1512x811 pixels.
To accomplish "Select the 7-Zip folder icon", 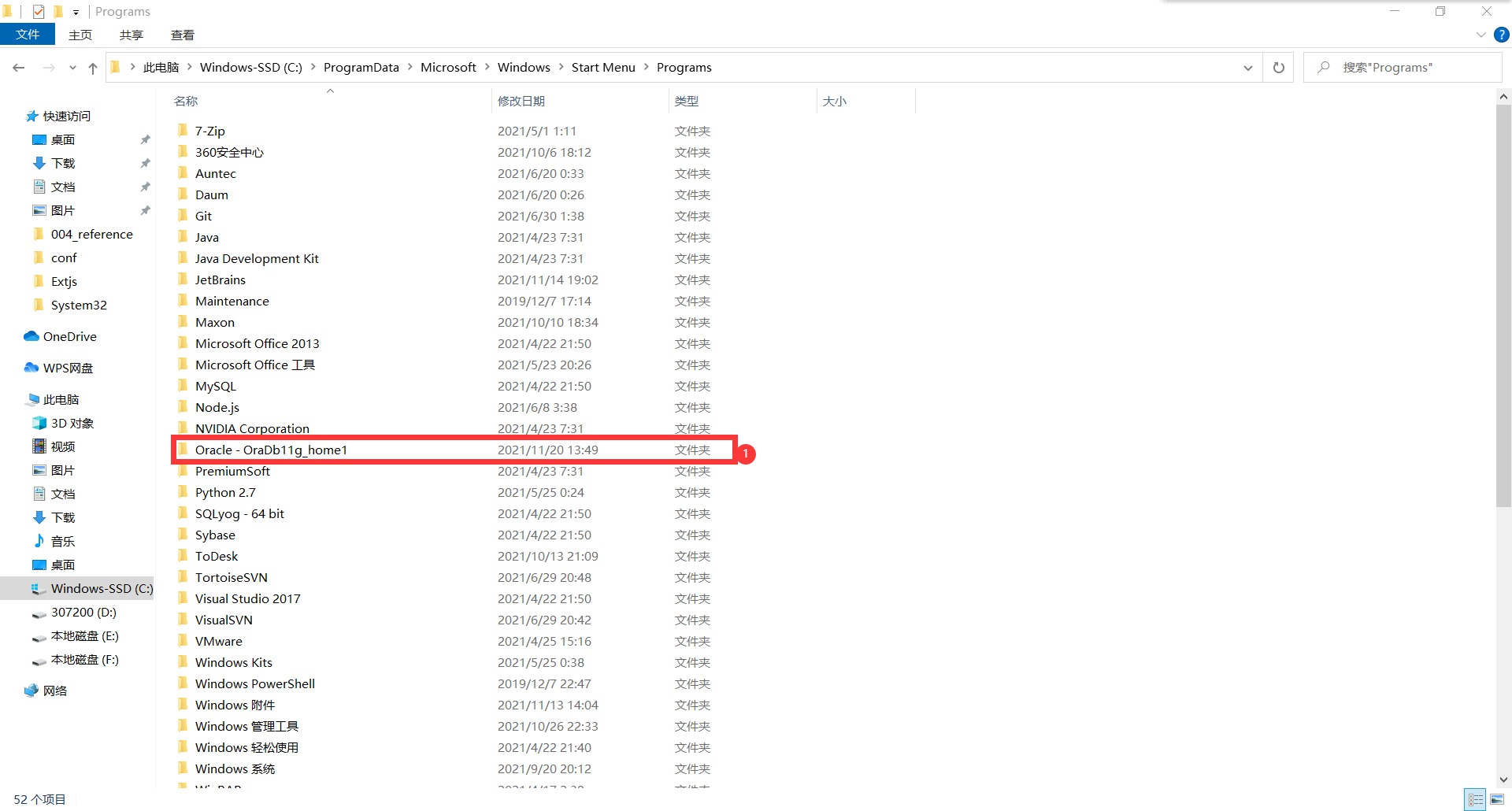I will 183,130.
